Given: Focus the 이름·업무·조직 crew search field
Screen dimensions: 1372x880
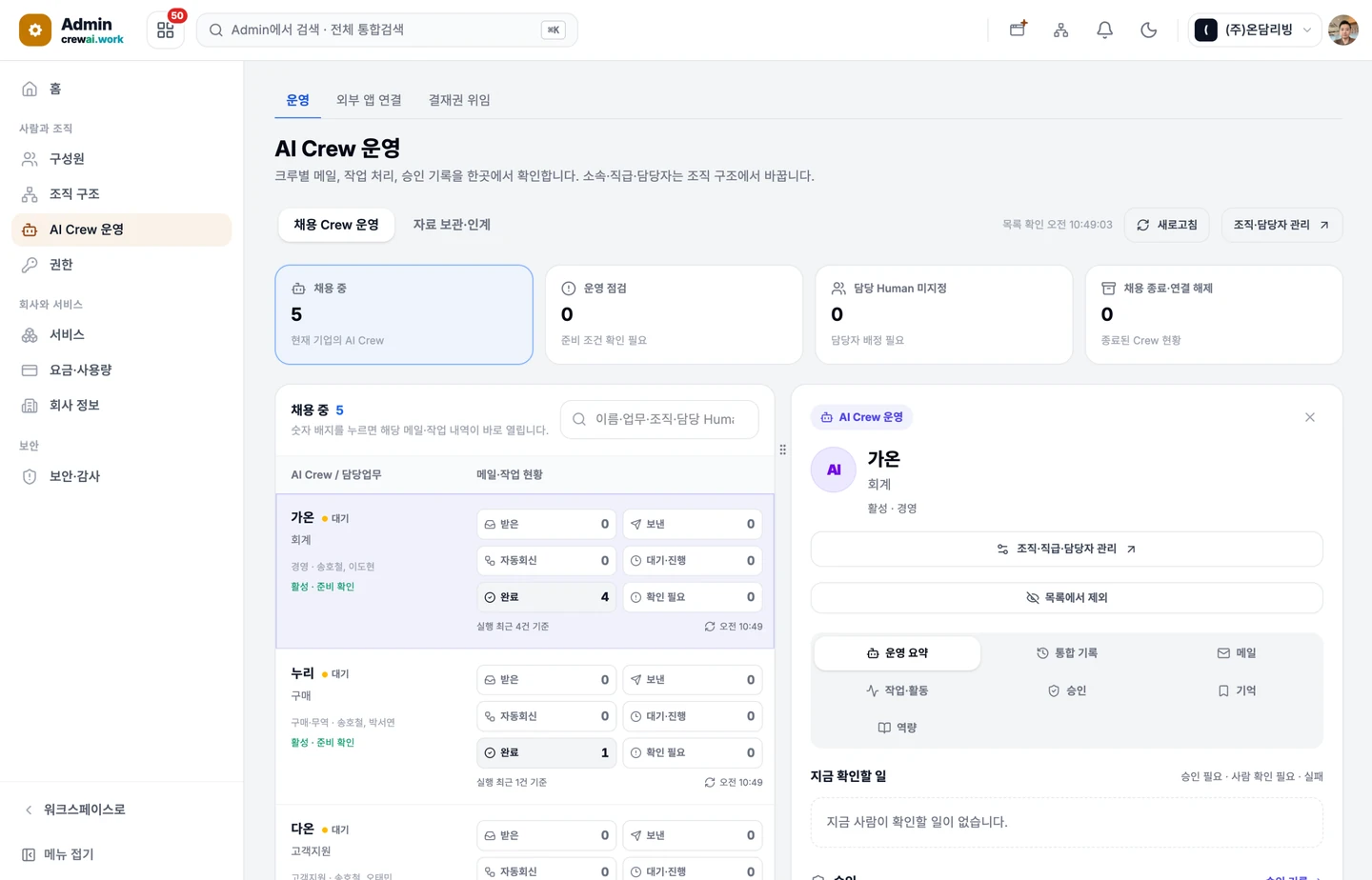Looking at the screenshot, I should click(x=659, y=419).
